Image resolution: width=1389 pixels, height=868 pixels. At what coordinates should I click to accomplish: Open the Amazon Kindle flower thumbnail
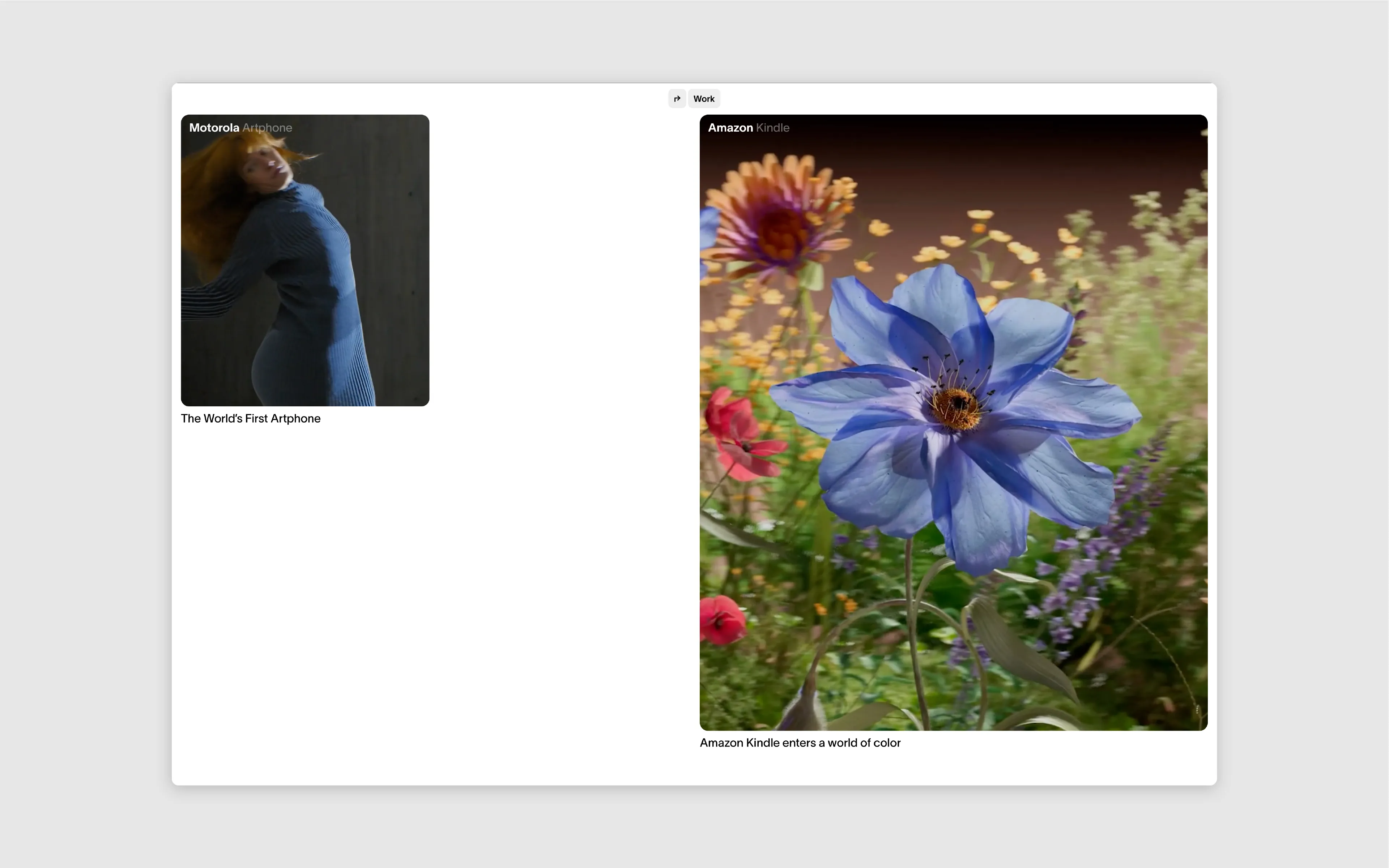[953, 423]
